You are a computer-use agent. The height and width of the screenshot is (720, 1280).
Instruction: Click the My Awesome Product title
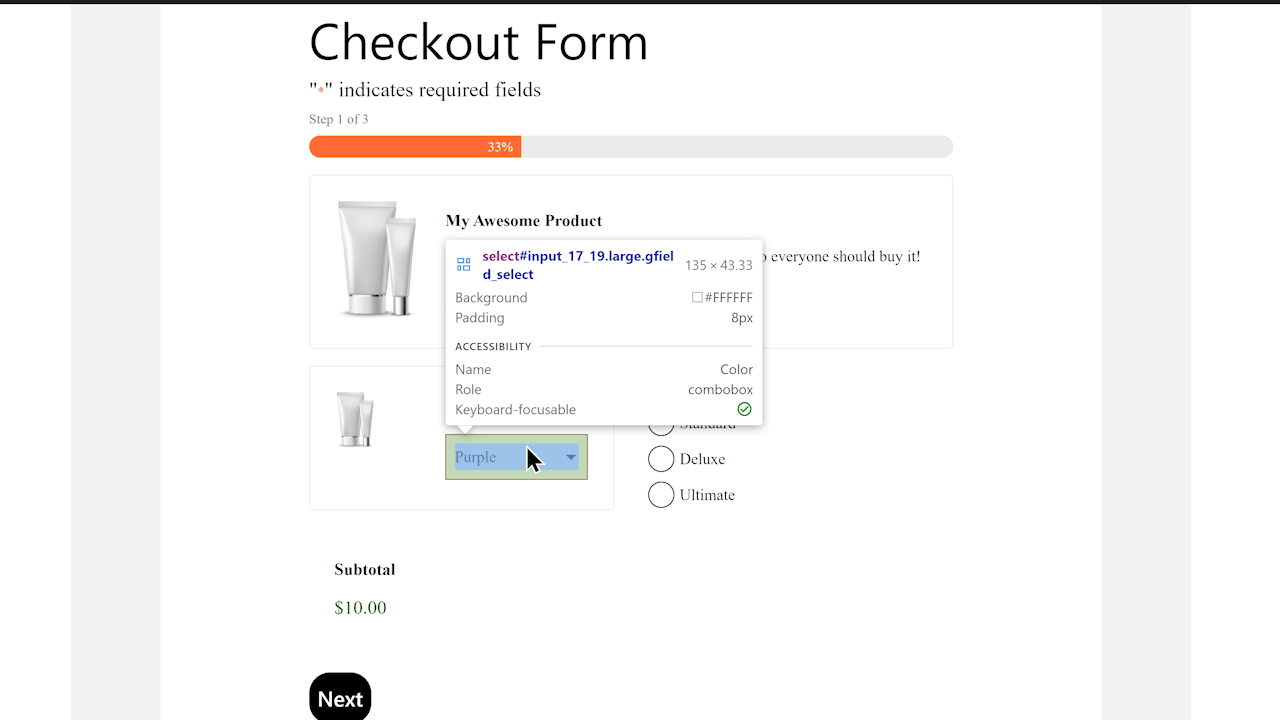(x=524, y=221)
